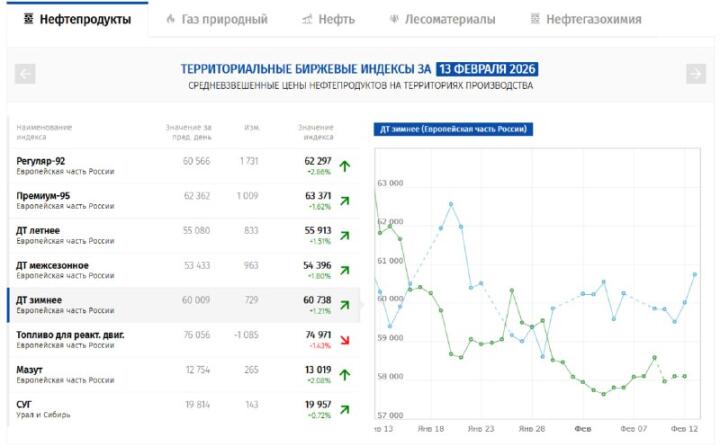Select the ДТ летнее index row
The image size is (720, 447).
tap(38, 230)
